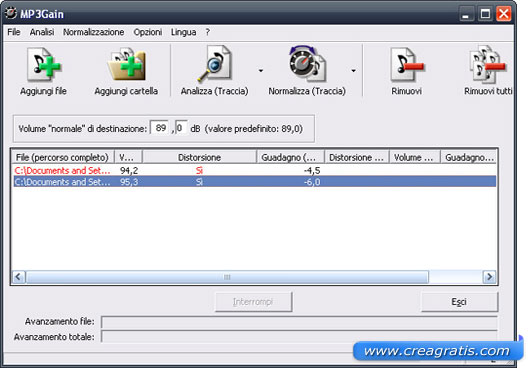Click the Aggiungi file icon
This screenshot has width=530, height=368.
[x=44, y=65]
